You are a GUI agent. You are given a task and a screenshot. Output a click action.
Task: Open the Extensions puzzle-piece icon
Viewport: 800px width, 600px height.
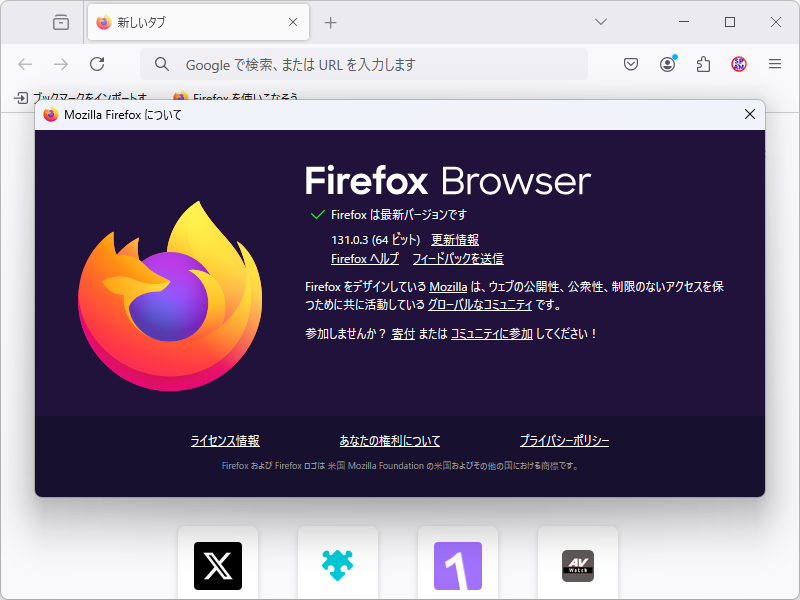click(703, 63)
